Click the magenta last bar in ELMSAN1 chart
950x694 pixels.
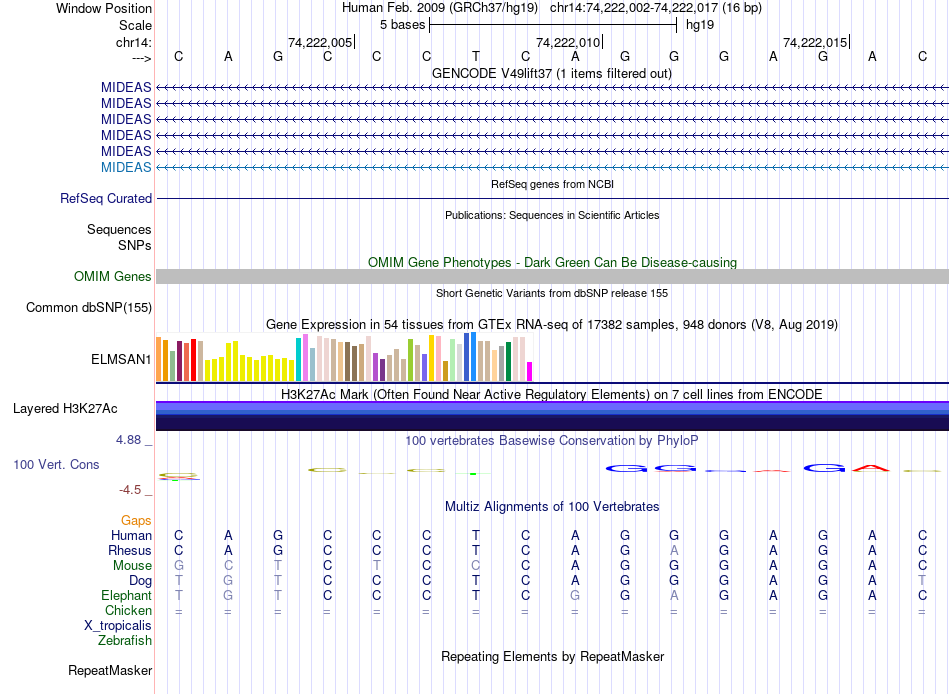point(530,372)
